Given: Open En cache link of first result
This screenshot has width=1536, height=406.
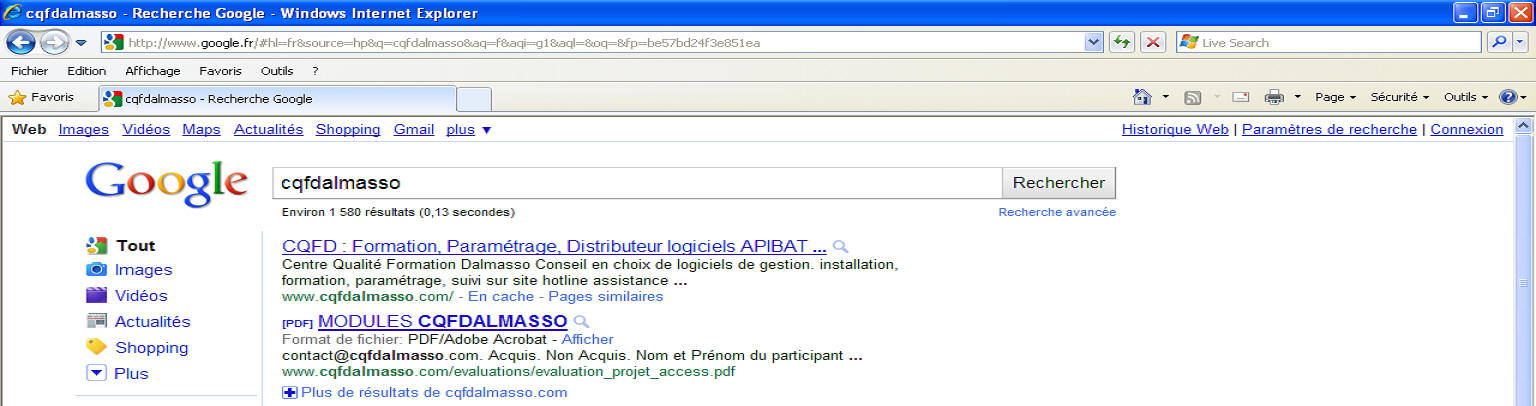Looking at the screenshot, I should pyautogui.click(x=501, y=297).
